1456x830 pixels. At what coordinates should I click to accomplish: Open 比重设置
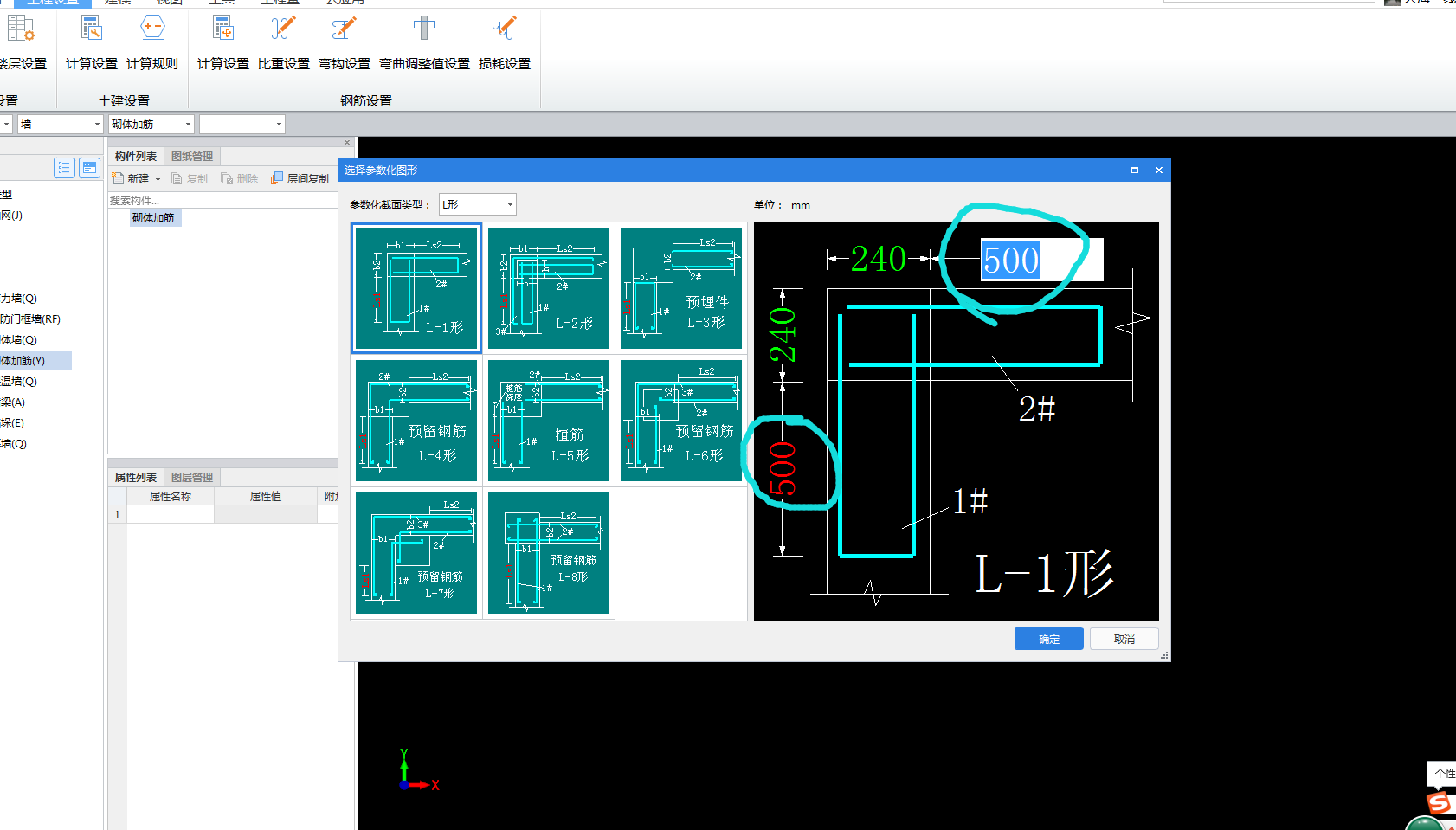pos(283,43)
